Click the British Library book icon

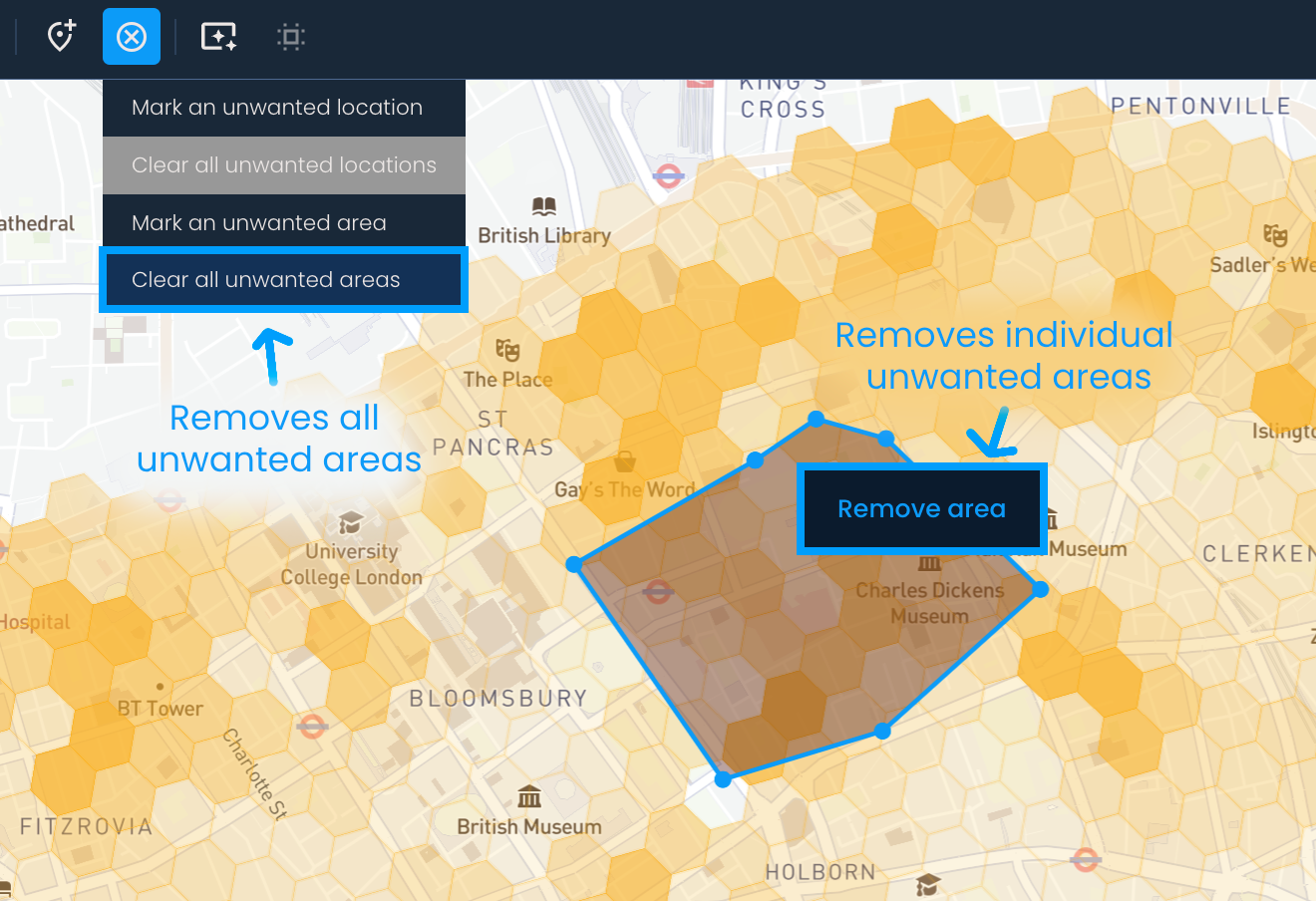(543, 206)
